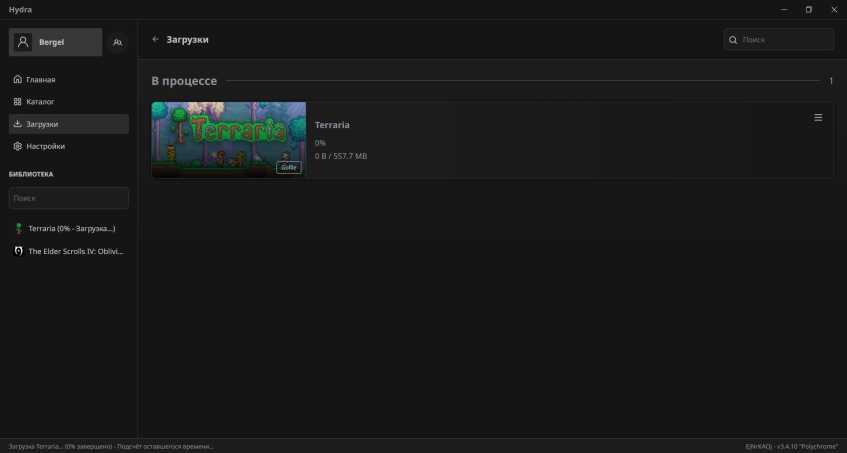Image resolution: width=847 pixels, height=453 pixels.
Task: Open the Terraria download options menu
Action: [818, 117]
